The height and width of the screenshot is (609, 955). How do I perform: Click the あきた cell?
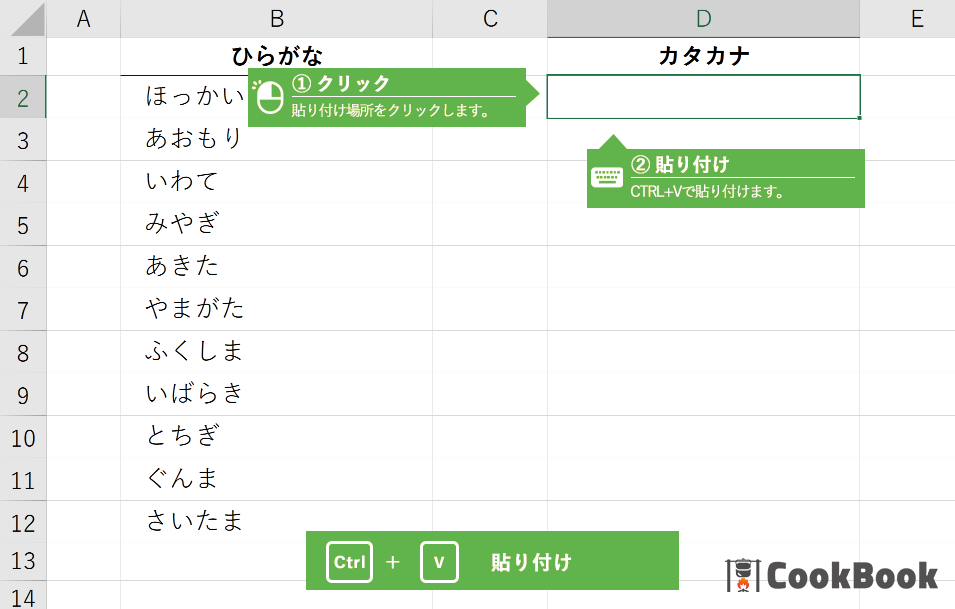277,267
